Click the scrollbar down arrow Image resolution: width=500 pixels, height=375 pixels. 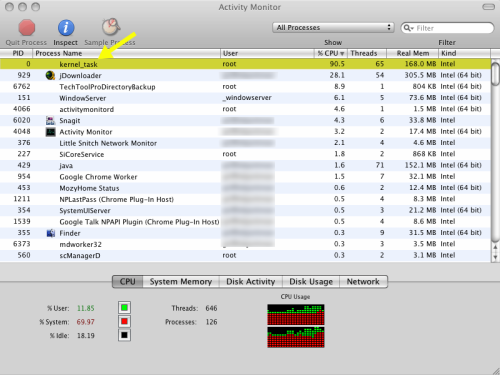[495, 257]
